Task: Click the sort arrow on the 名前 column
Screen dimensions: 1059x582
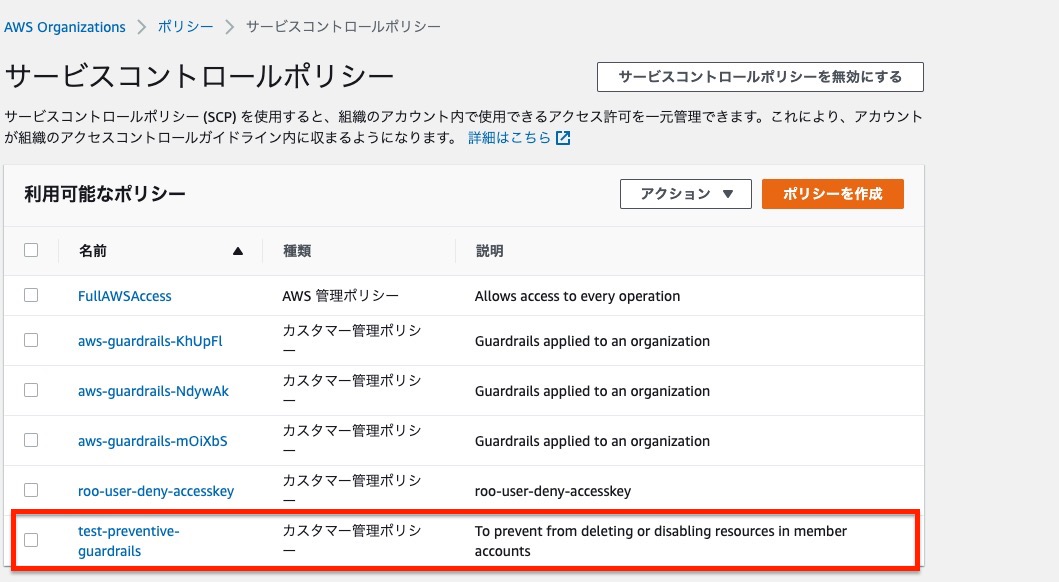Action: [237, 251]
